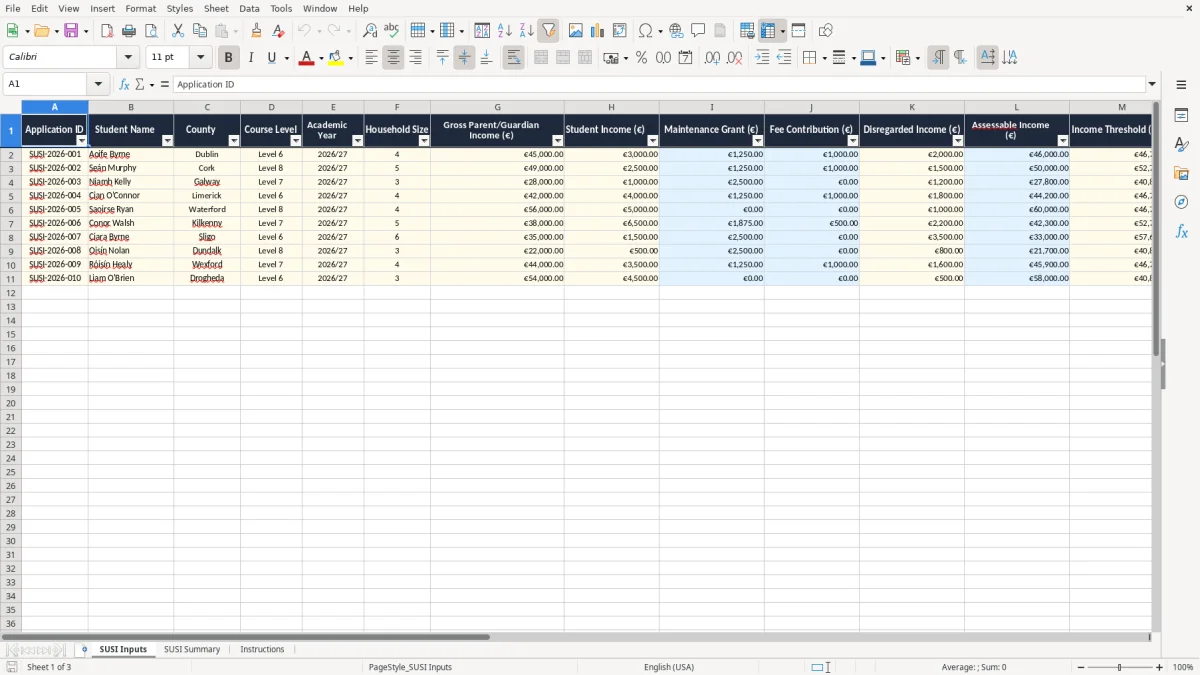Expand the formula bar
The image size is (1200, 675).
coord(1152,84)
